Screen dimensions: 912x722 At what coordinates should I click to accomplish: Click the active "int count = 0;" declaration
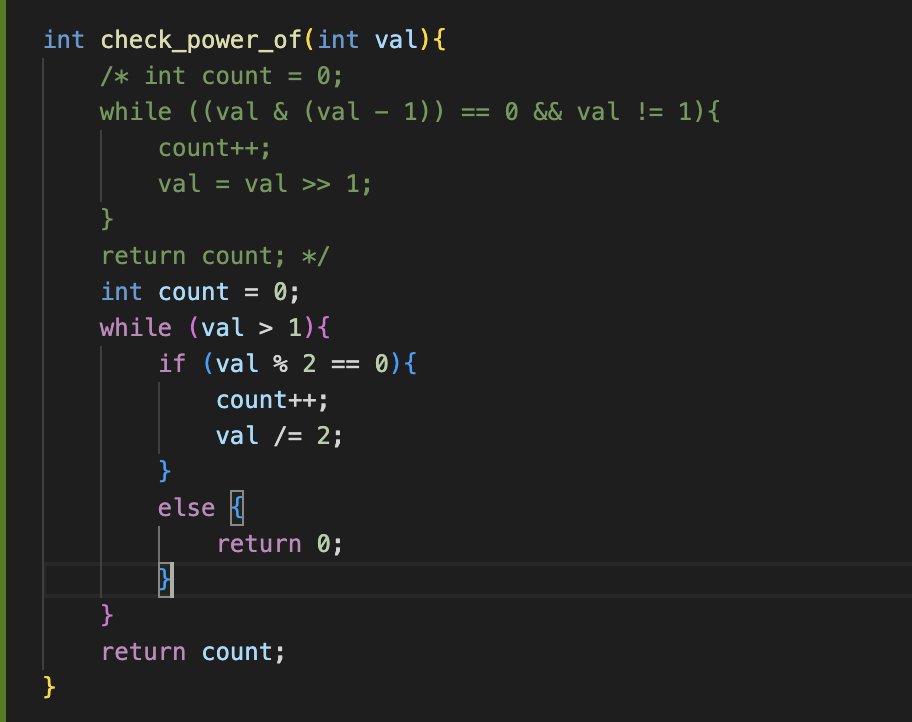pos(200,292)
